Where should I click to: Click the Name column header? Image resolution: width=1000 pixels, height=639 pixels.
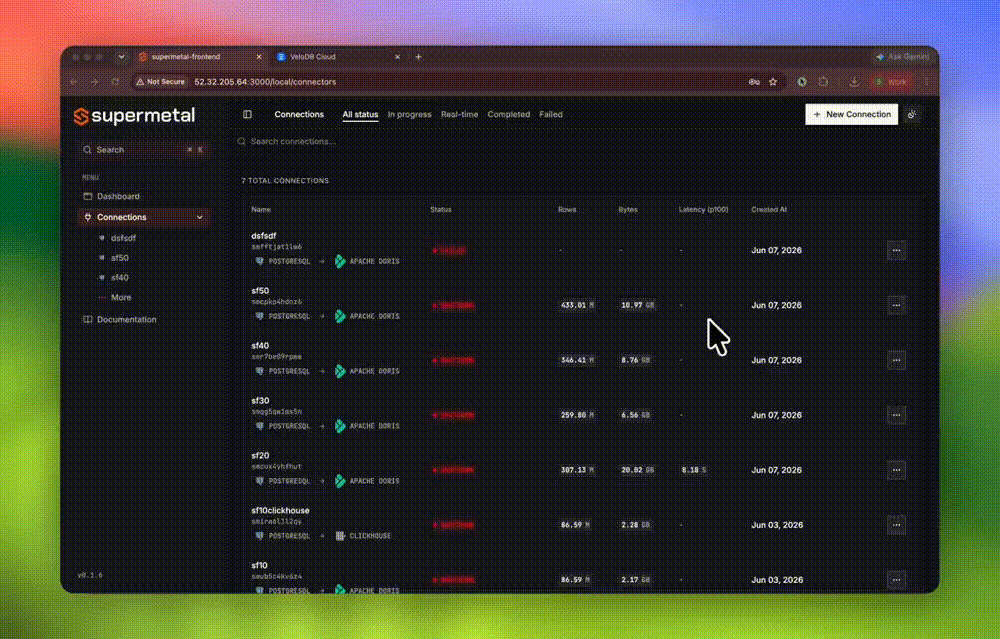(261, 209)
